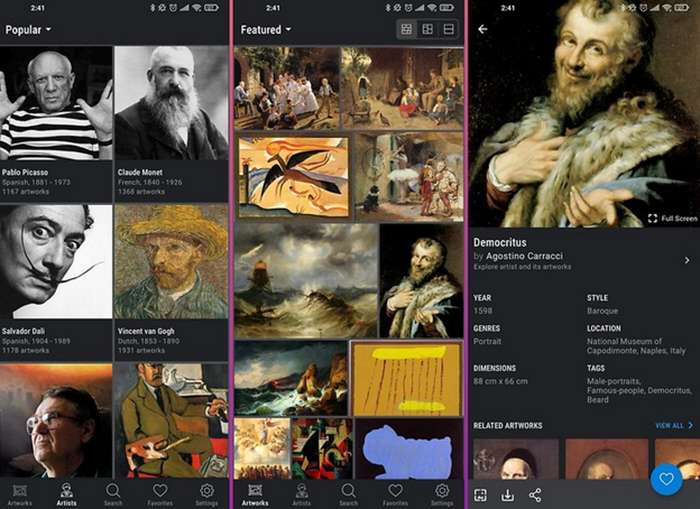
Task: Open Vincent van Gogh self-portrait card
Action: pyautogui.click(x=171, y=262)
